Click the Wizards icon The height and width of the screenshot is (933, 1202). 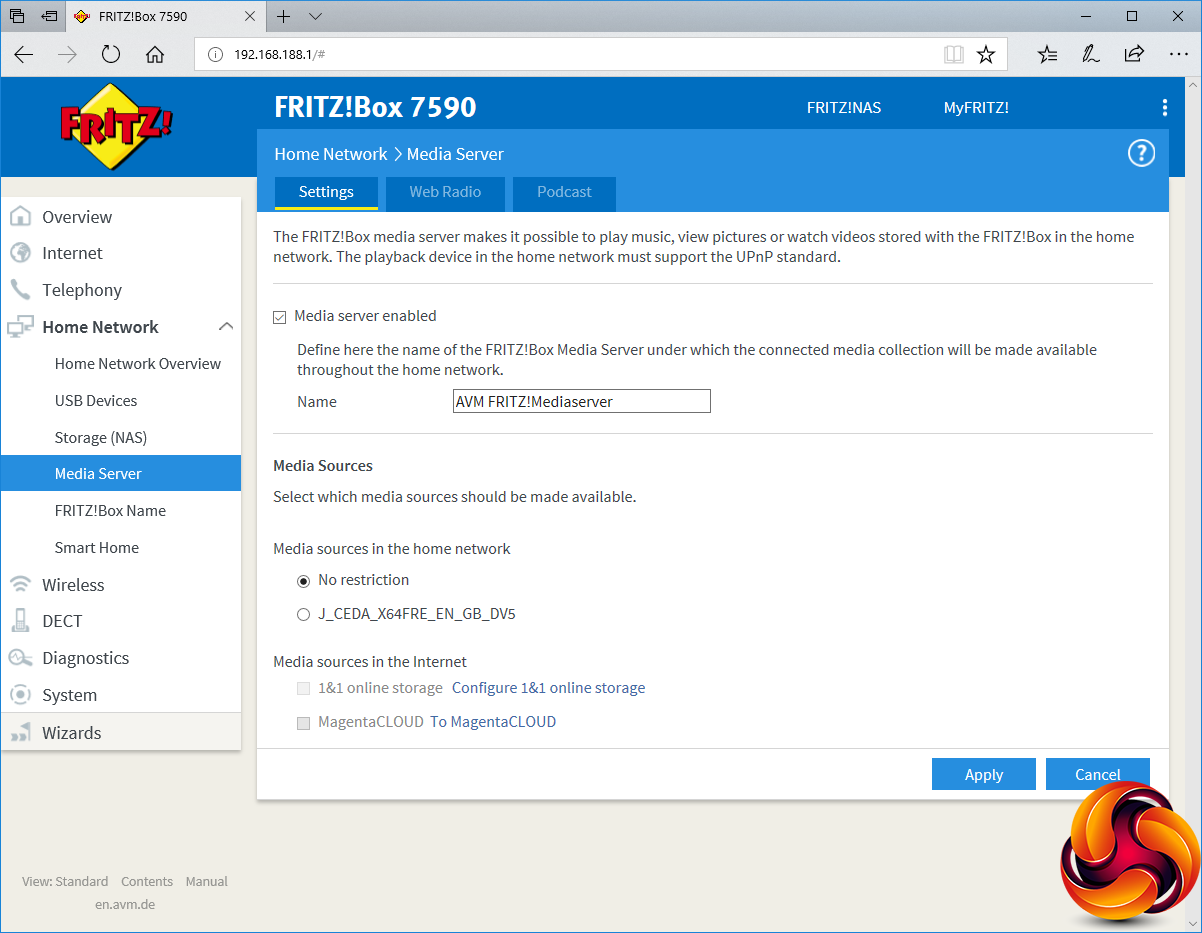click(20, 733)
